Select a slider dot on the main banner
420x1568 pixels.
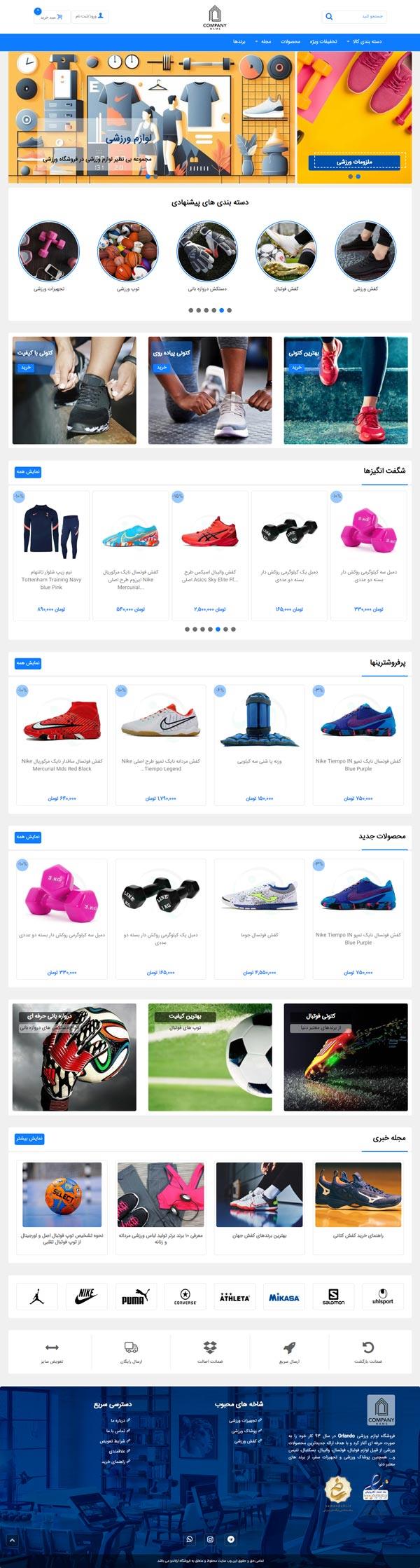(x=148, y=176)
